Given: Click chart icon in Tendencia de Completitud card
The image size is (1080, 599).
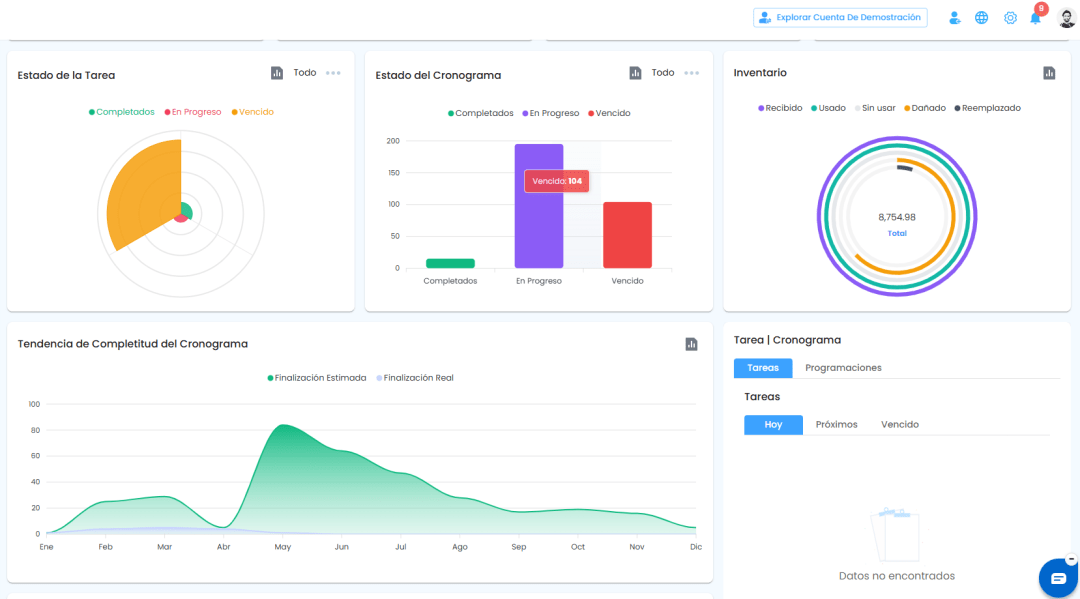Looking at the screenshot, I should click(x=692, y=344).
